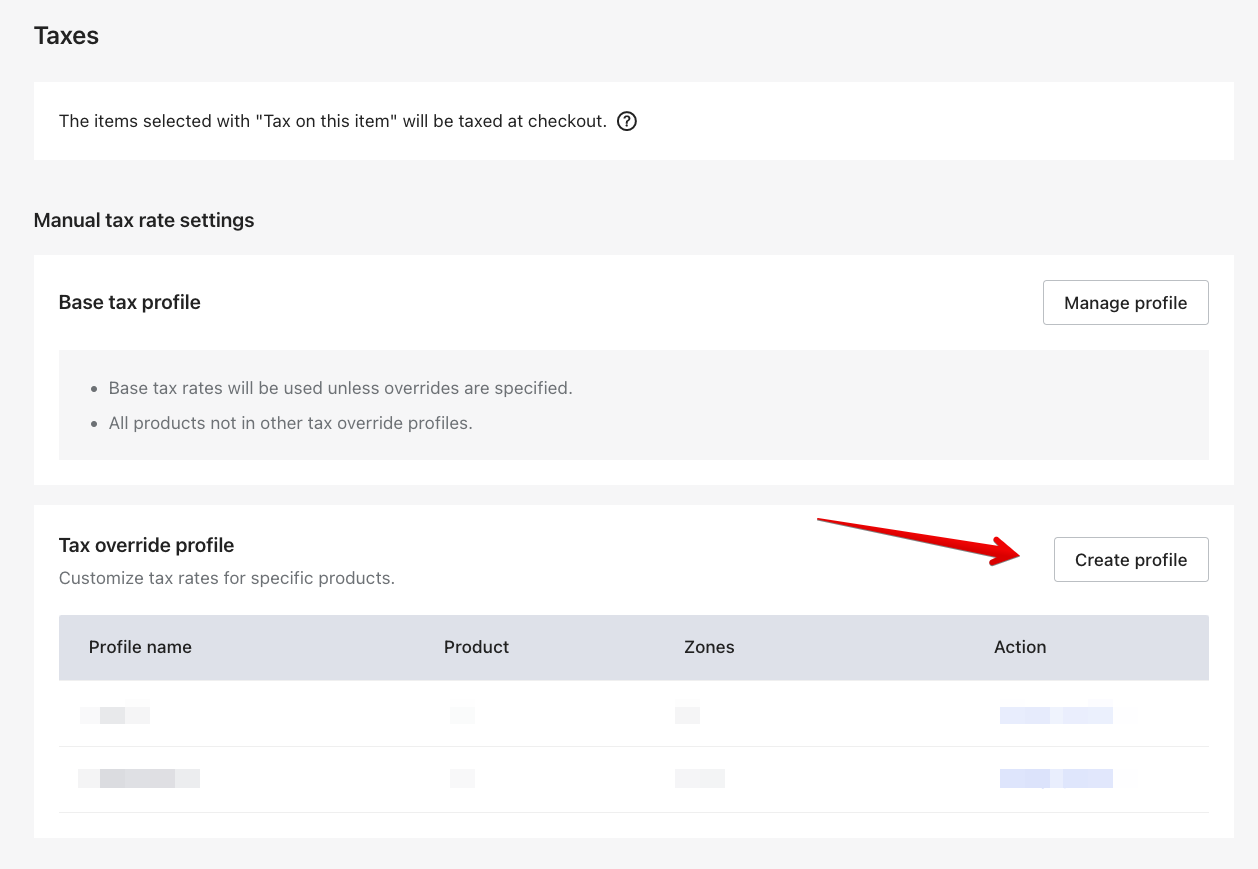Click the Tax override profile title
The width and height of the screenshot is (1258, 869).
(146, 545)
